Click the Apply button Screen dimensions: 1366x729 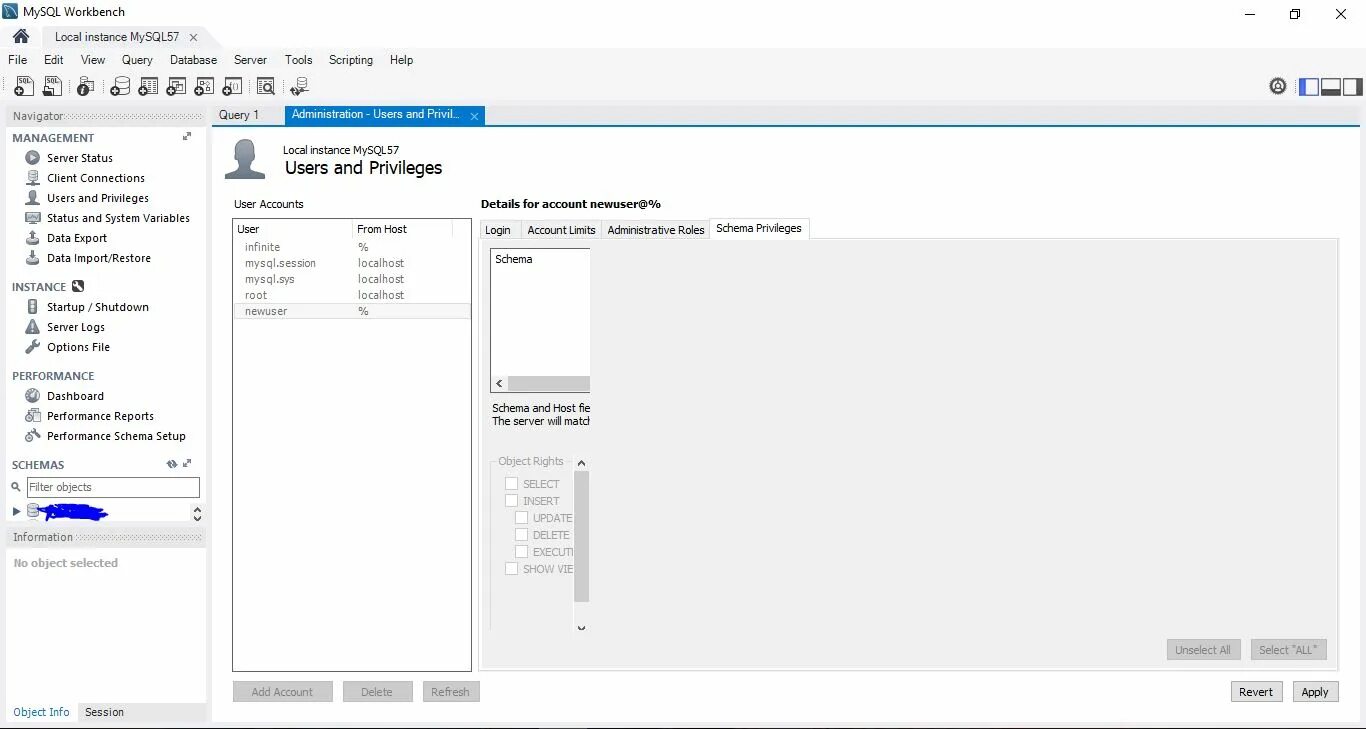point(1315,692)
